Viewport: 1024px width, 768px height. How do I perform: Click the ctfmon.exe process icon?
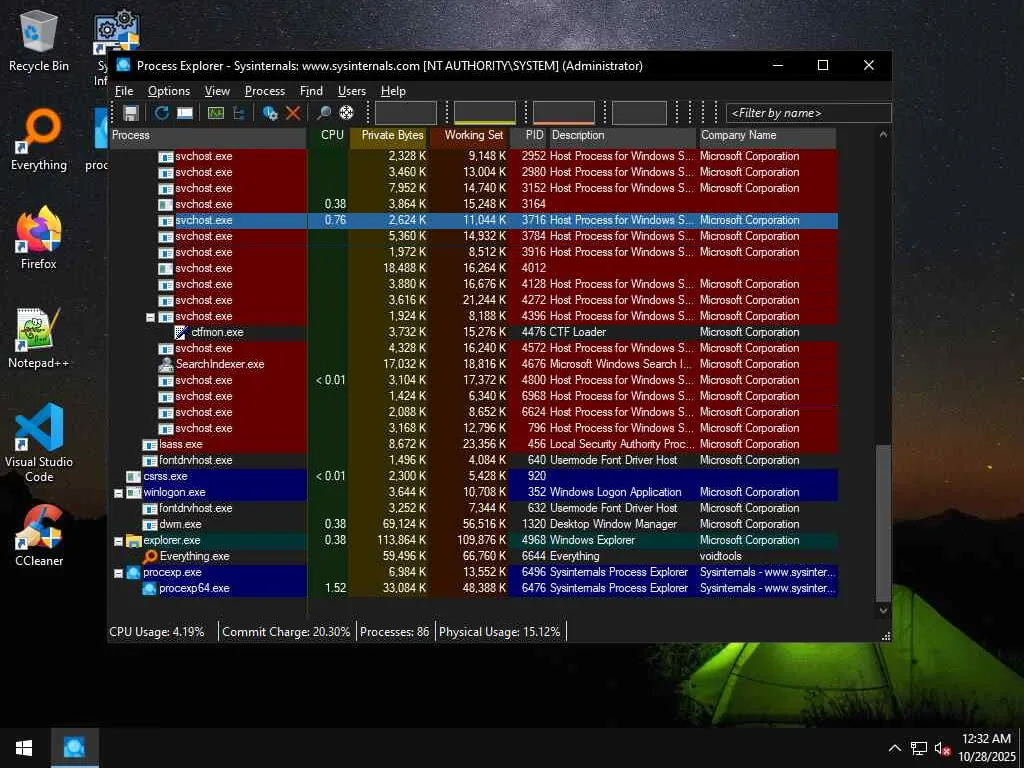182,332
